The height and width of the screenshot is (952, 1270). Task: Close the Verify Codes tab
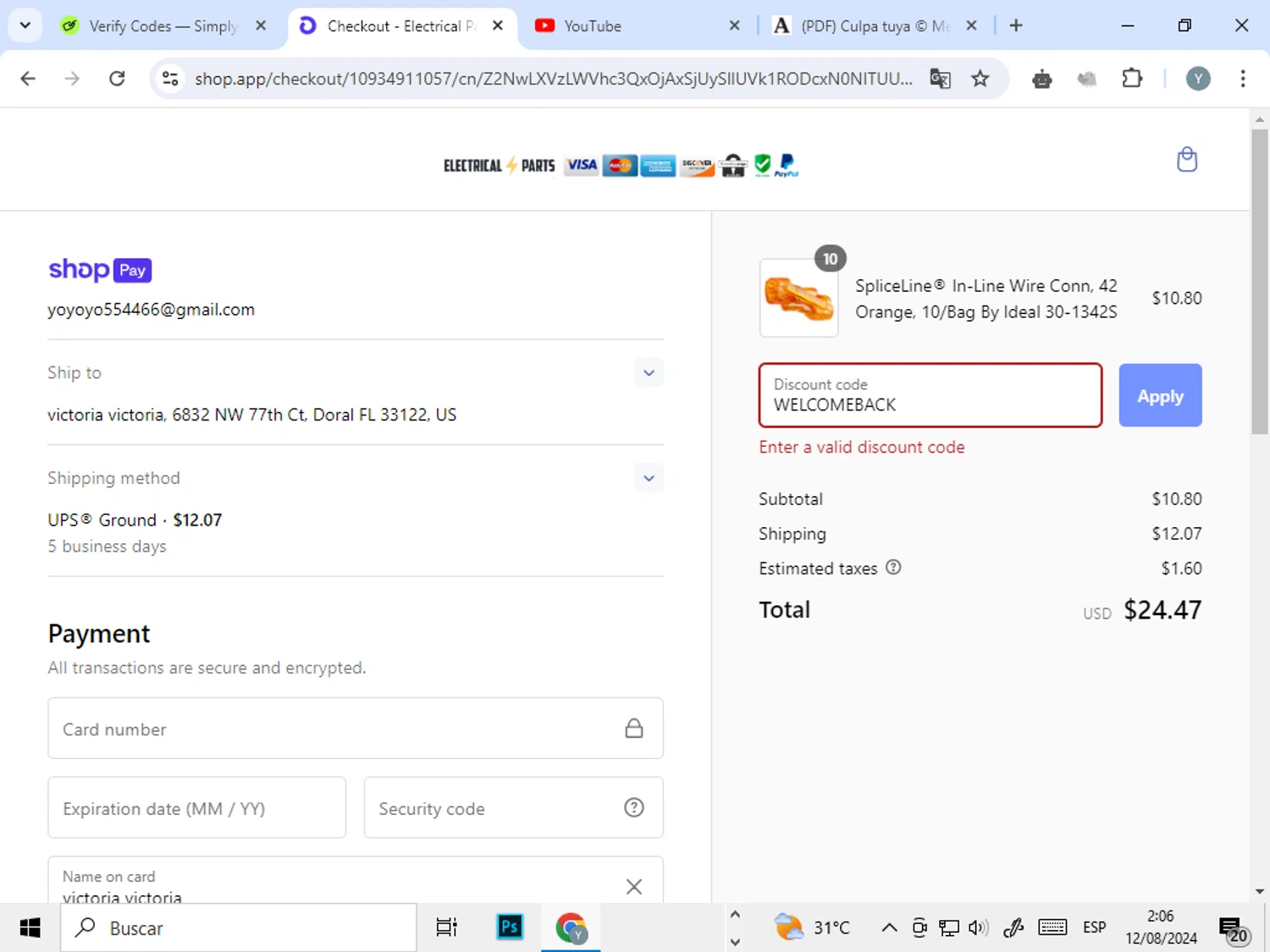click(261, 25)
